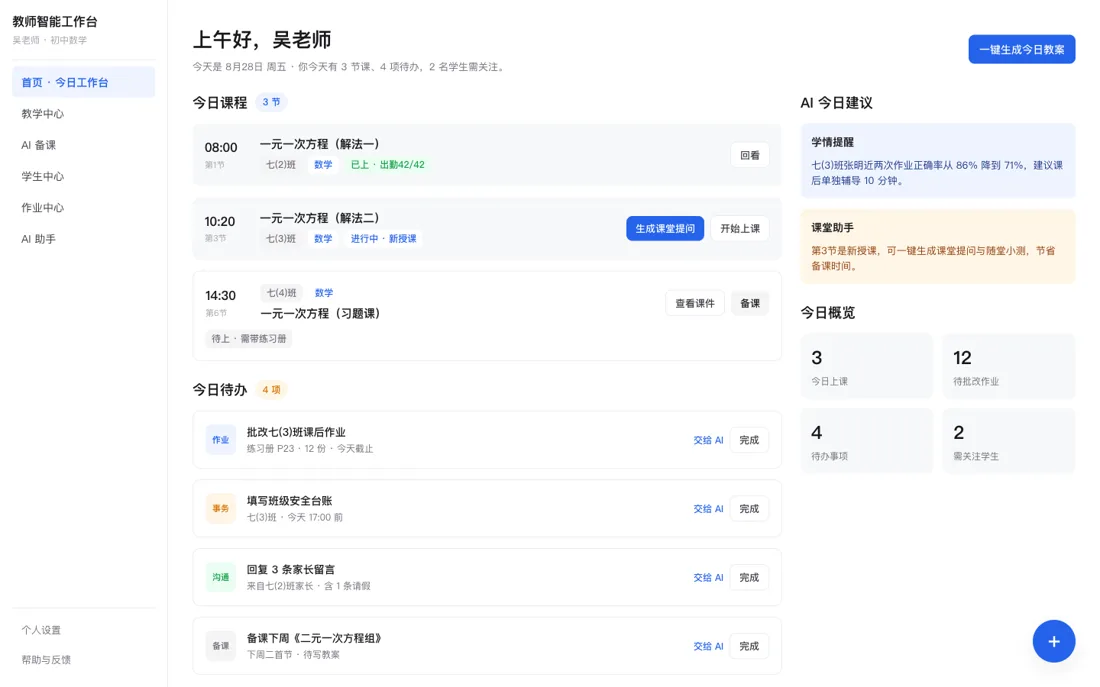Open the 课堂助手 suggestion card
Image resolution: width=1100 pixels, height=687 pixels.
pos(937,246)
